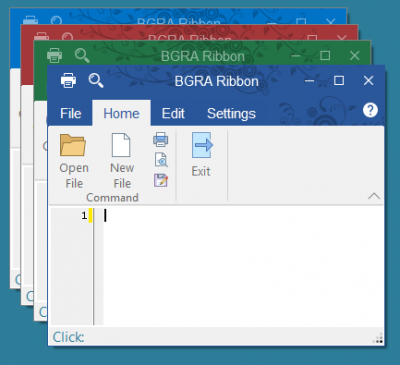Open the help question mark icon
The image size is (400, 365).
[370, 110]
